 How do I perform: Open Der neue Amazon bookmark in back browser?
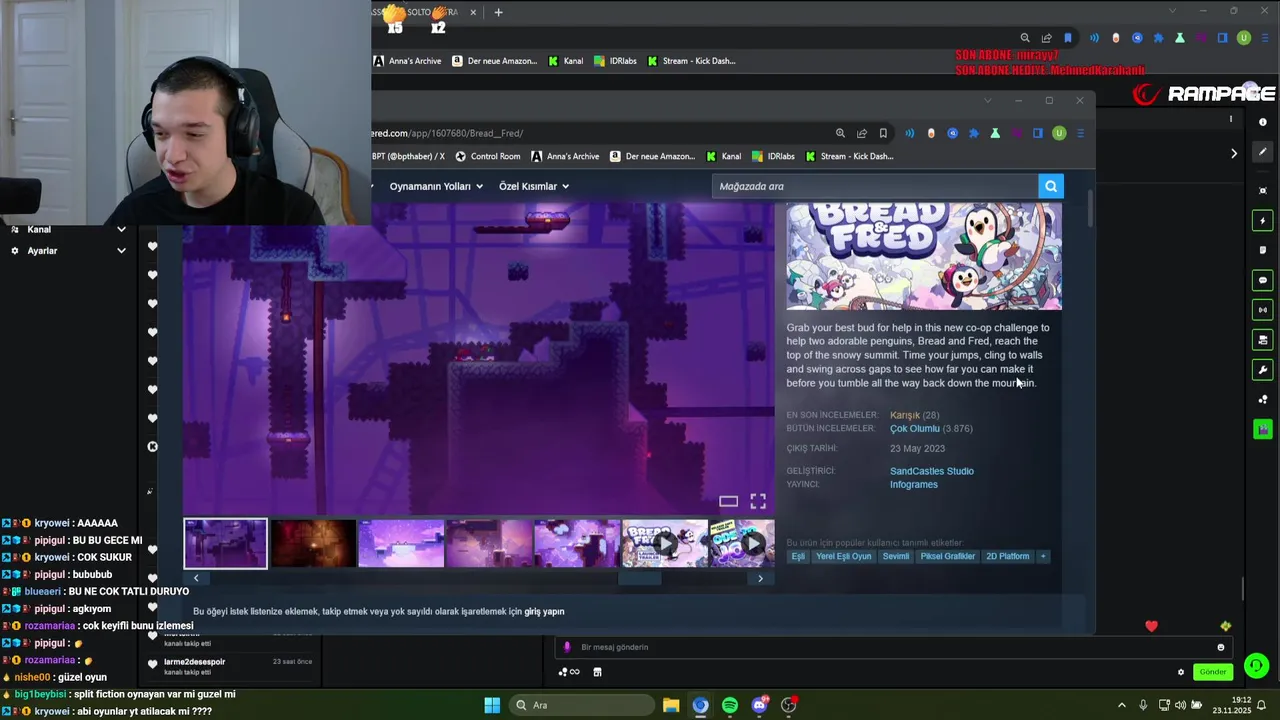pyautogui.click(x=495, y=61)
